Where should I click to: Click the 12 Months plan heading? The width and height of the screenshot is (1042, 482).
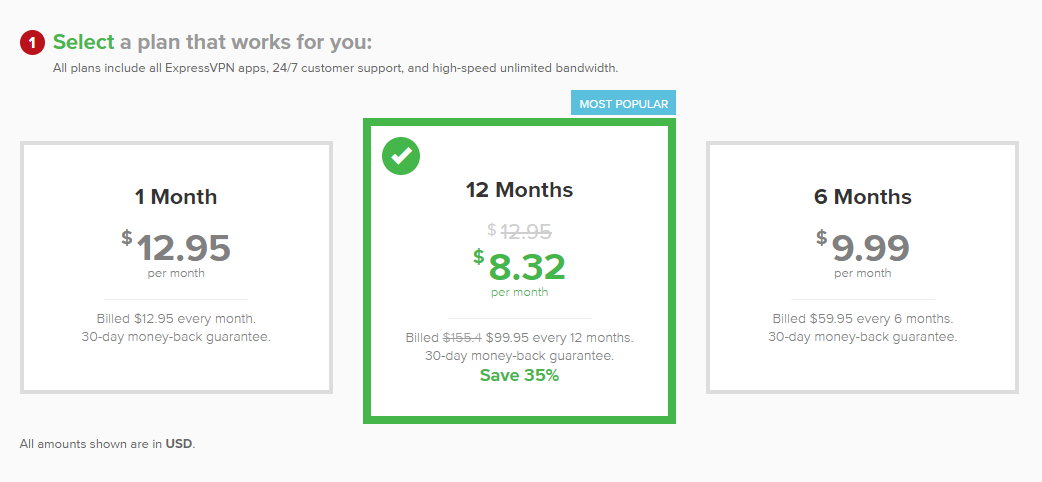519,189
